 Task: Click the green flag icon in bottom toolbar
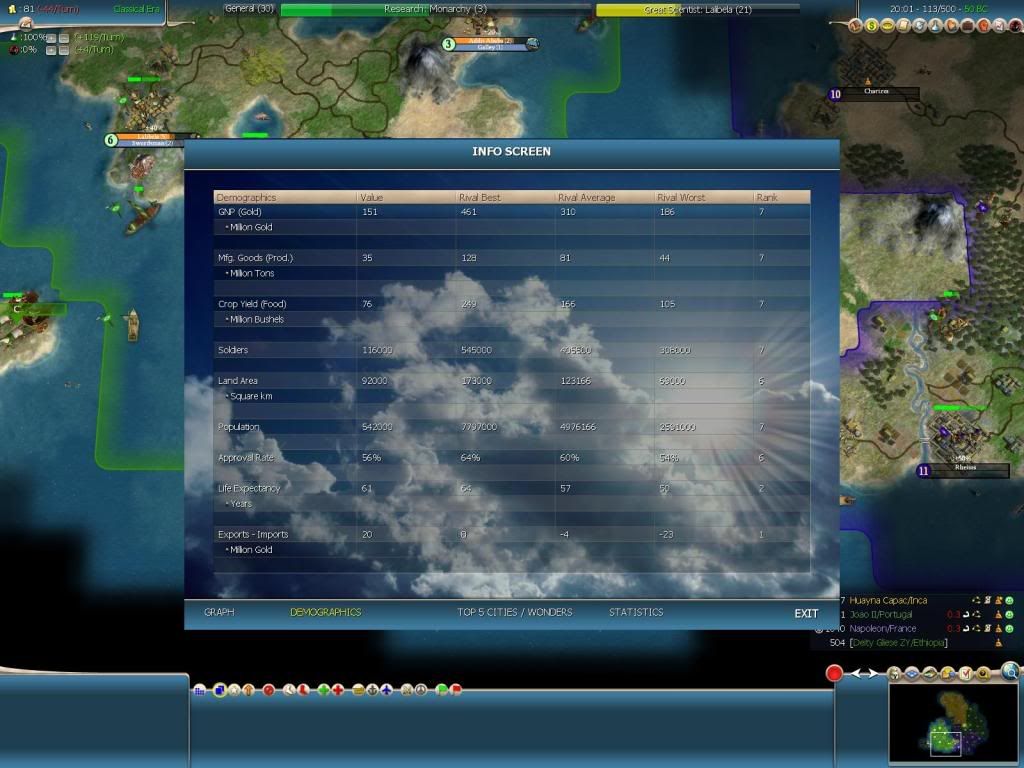(441, 690)
